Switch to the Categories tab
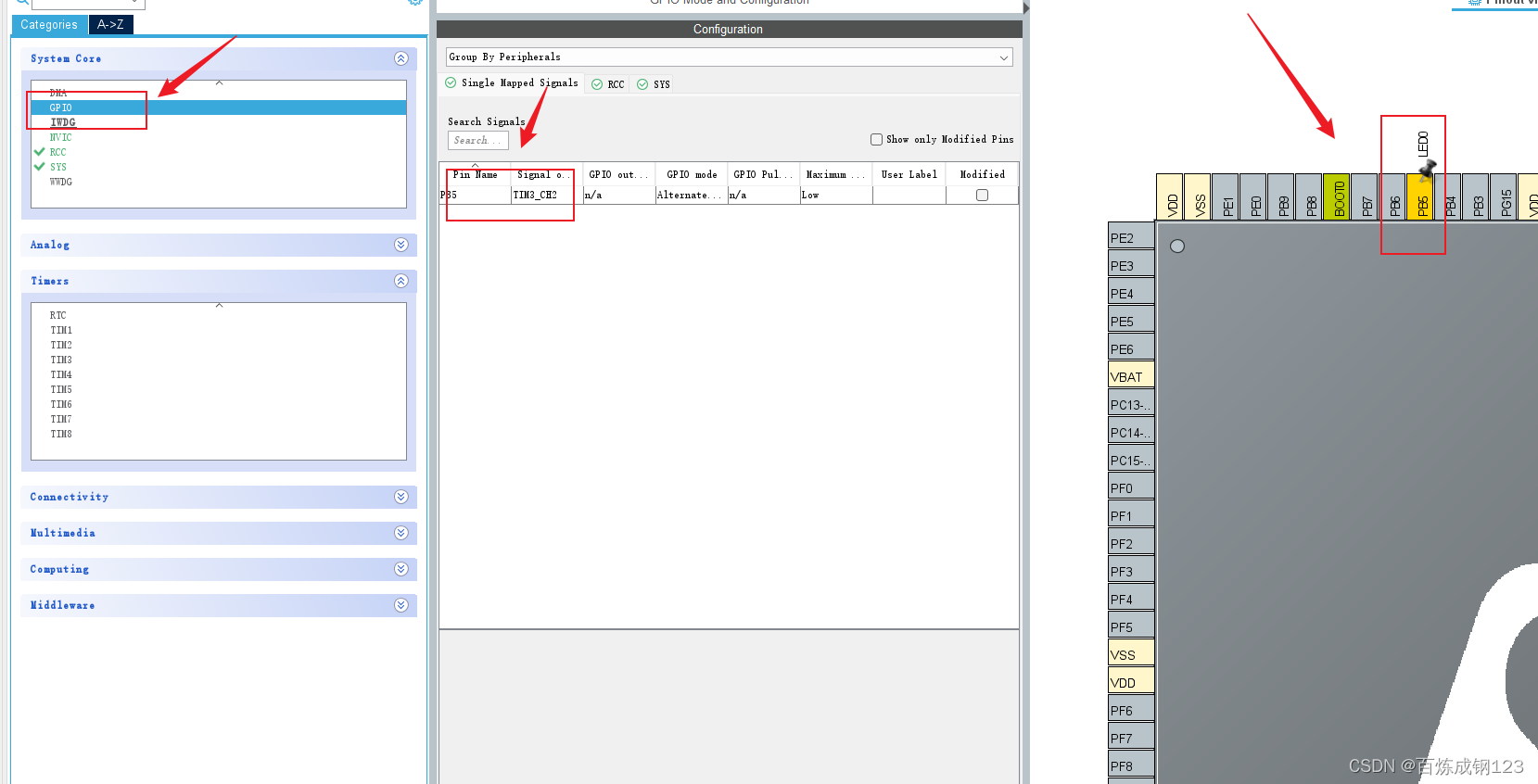 coord(49,25)
